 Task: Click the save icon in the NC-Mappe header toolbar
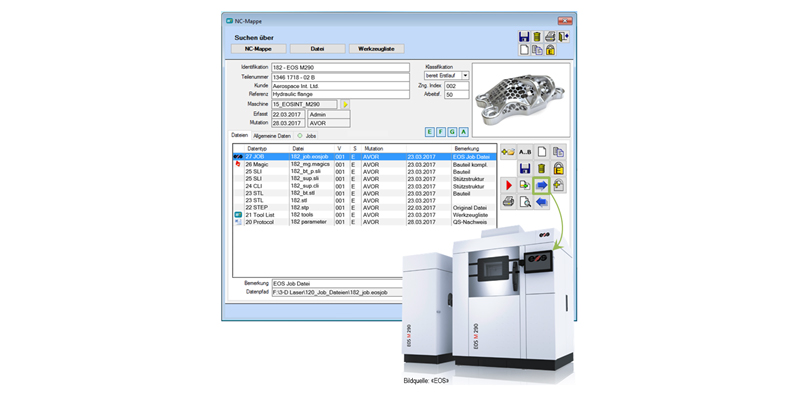point(523,37)
